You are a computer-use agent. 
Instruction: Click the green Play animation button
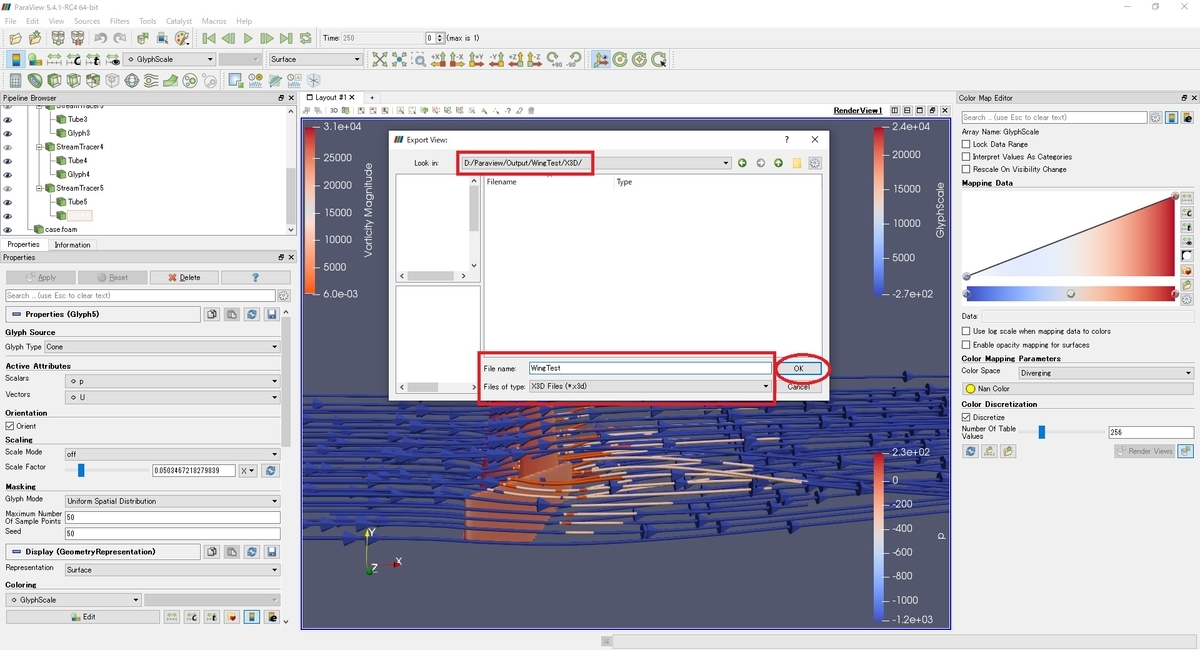pyautogui.click(x=248, y=38)
